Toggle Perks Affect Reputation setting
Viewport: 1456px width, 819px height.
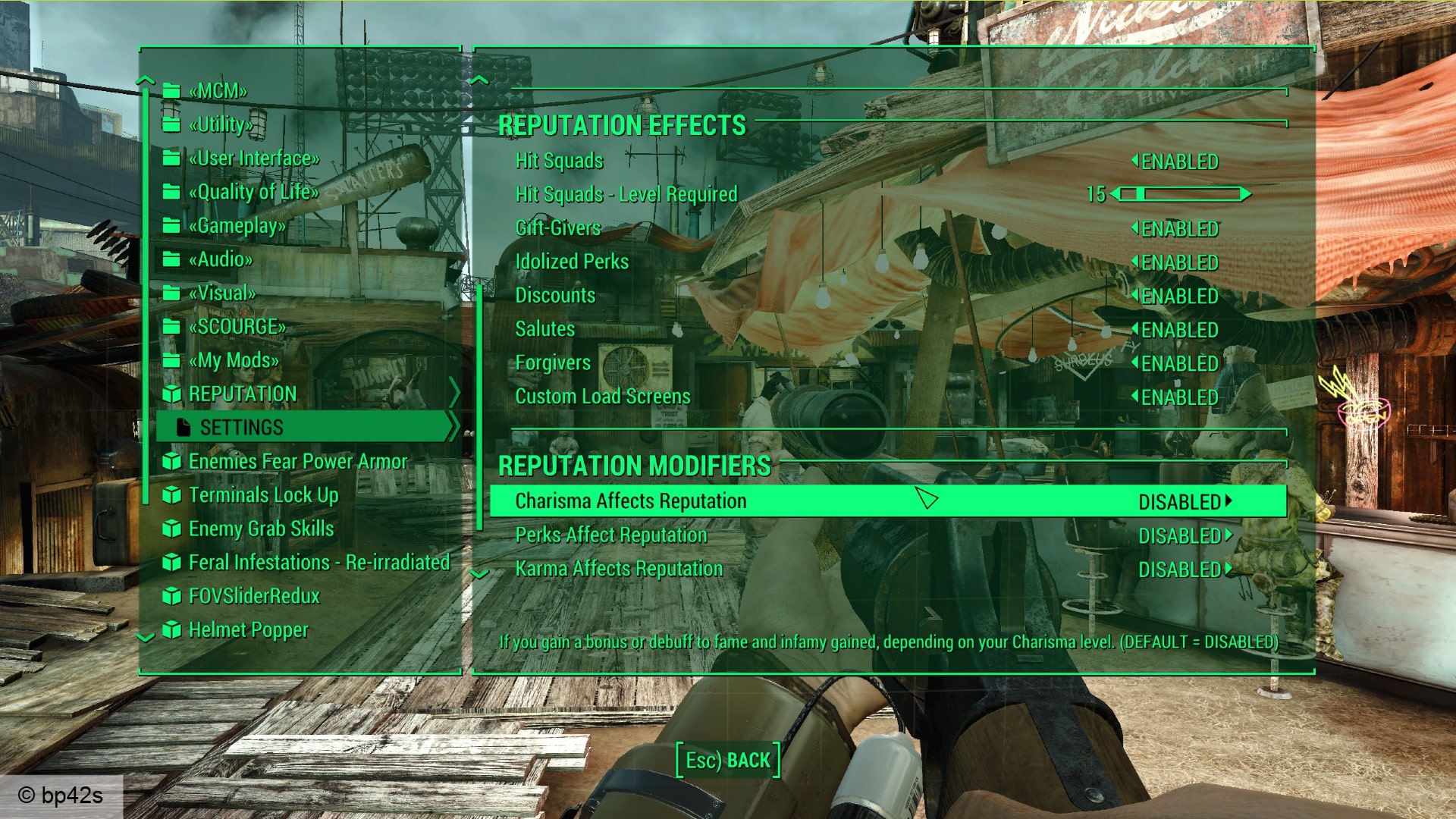tap(1184, 534)
